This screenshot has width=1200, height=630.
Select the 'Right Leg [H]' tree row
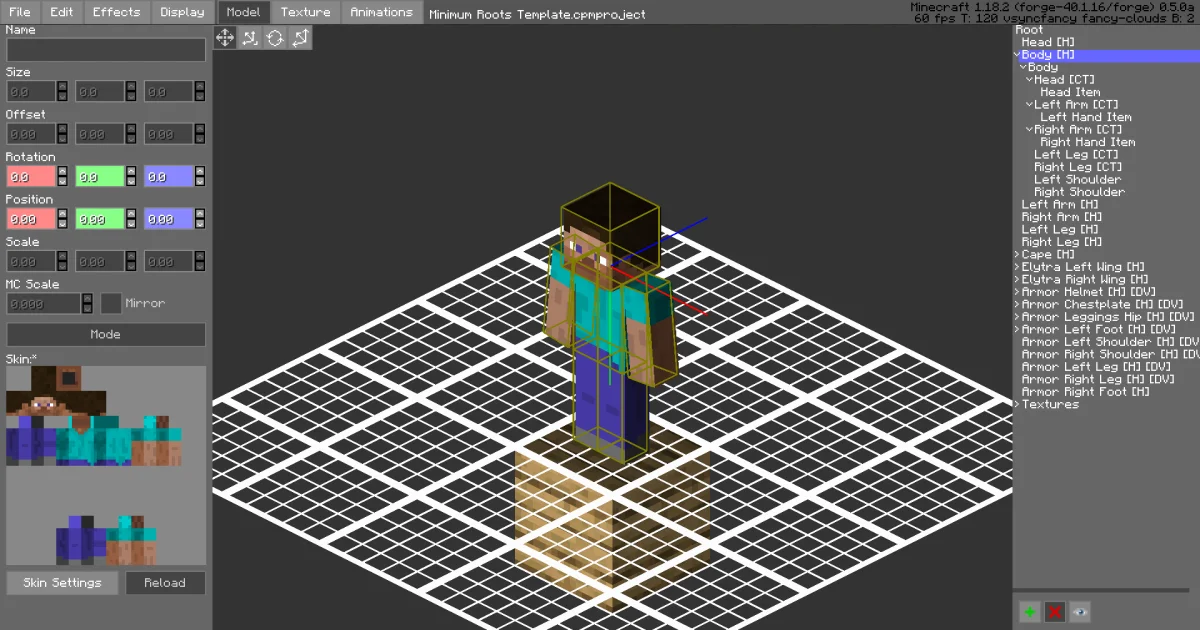(1062, 242)
